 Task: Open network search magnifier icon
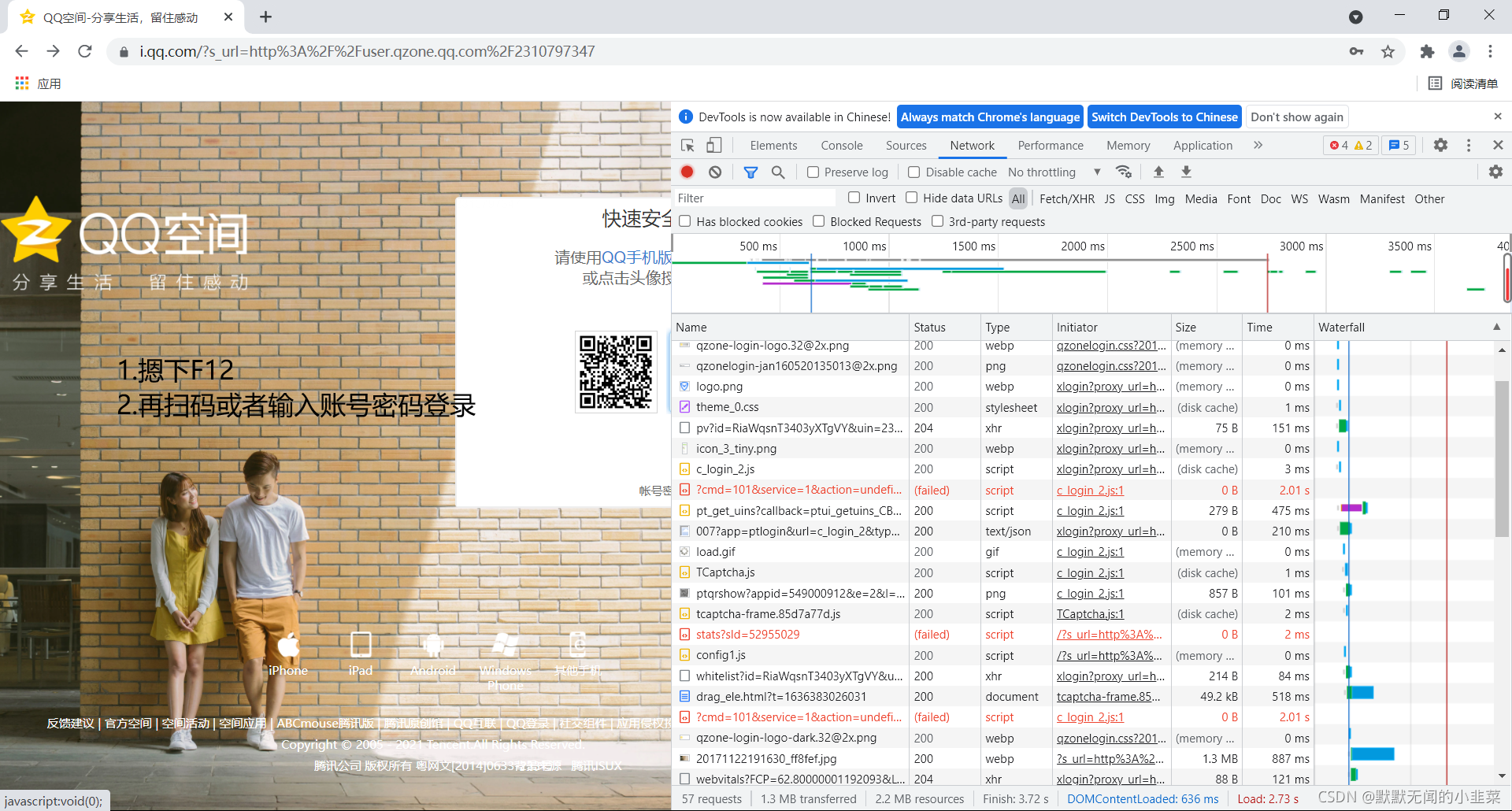778,172
